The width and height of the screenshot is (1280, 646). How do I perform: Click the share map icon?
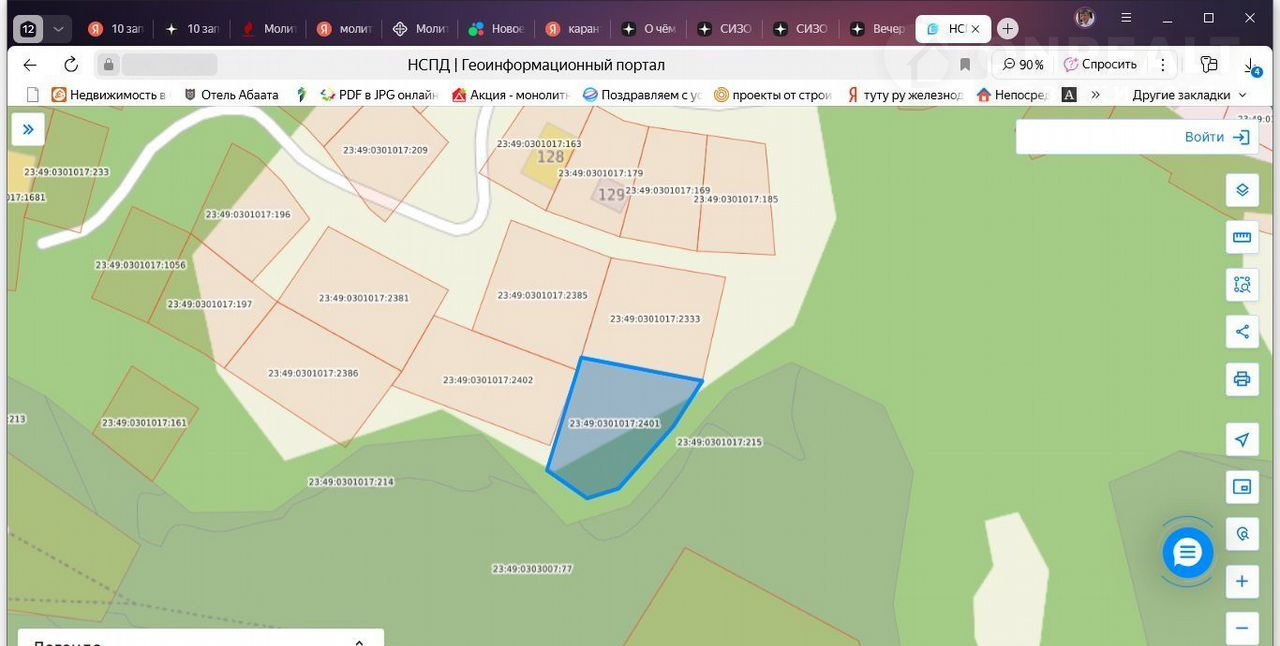1242,332
